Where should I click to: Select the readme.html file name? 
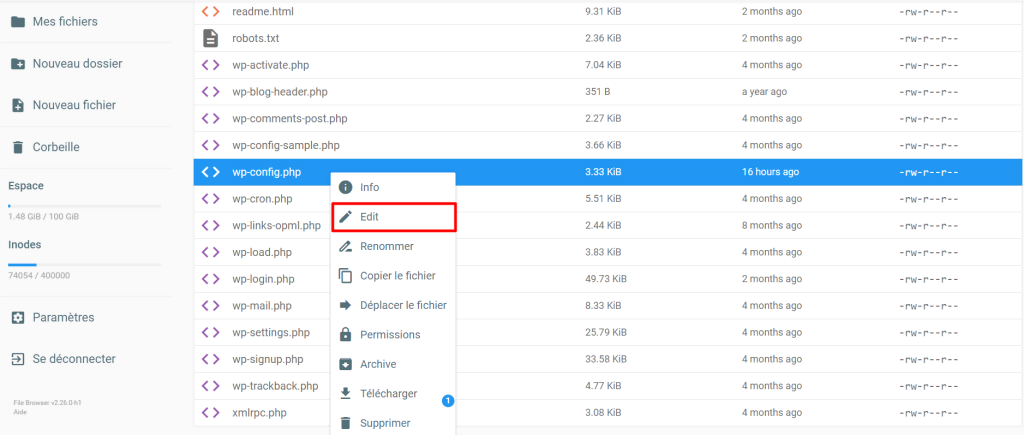263,11
